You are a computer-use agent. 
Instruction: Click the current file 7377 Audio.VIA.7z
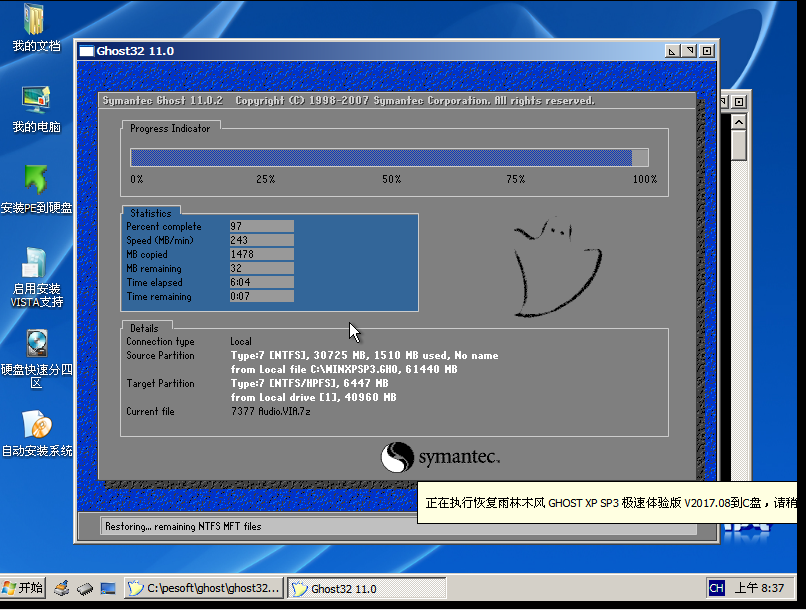pos(270,412)
